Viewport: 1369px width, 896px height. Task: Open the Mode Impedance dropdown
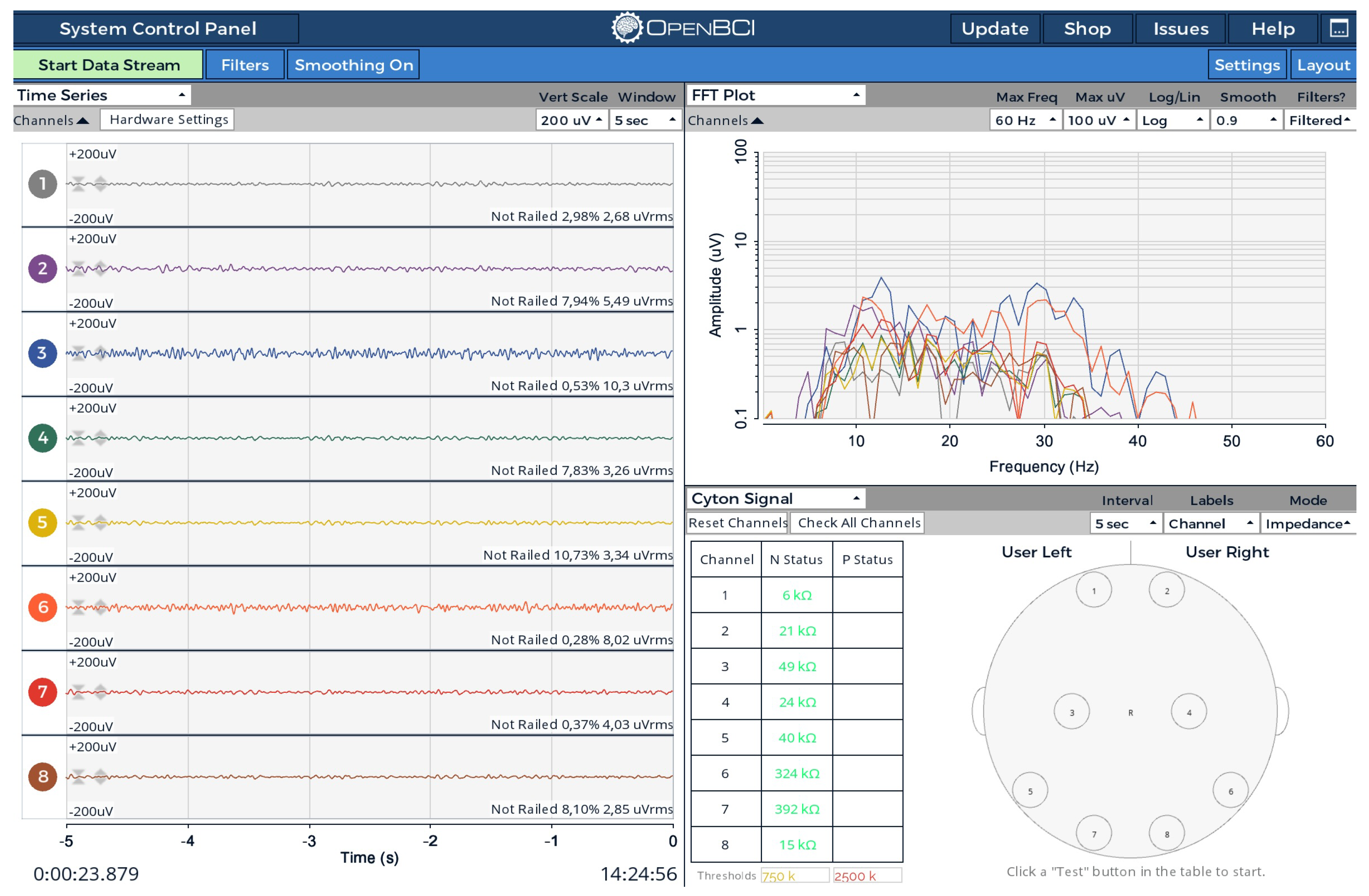coord(1308,524)
